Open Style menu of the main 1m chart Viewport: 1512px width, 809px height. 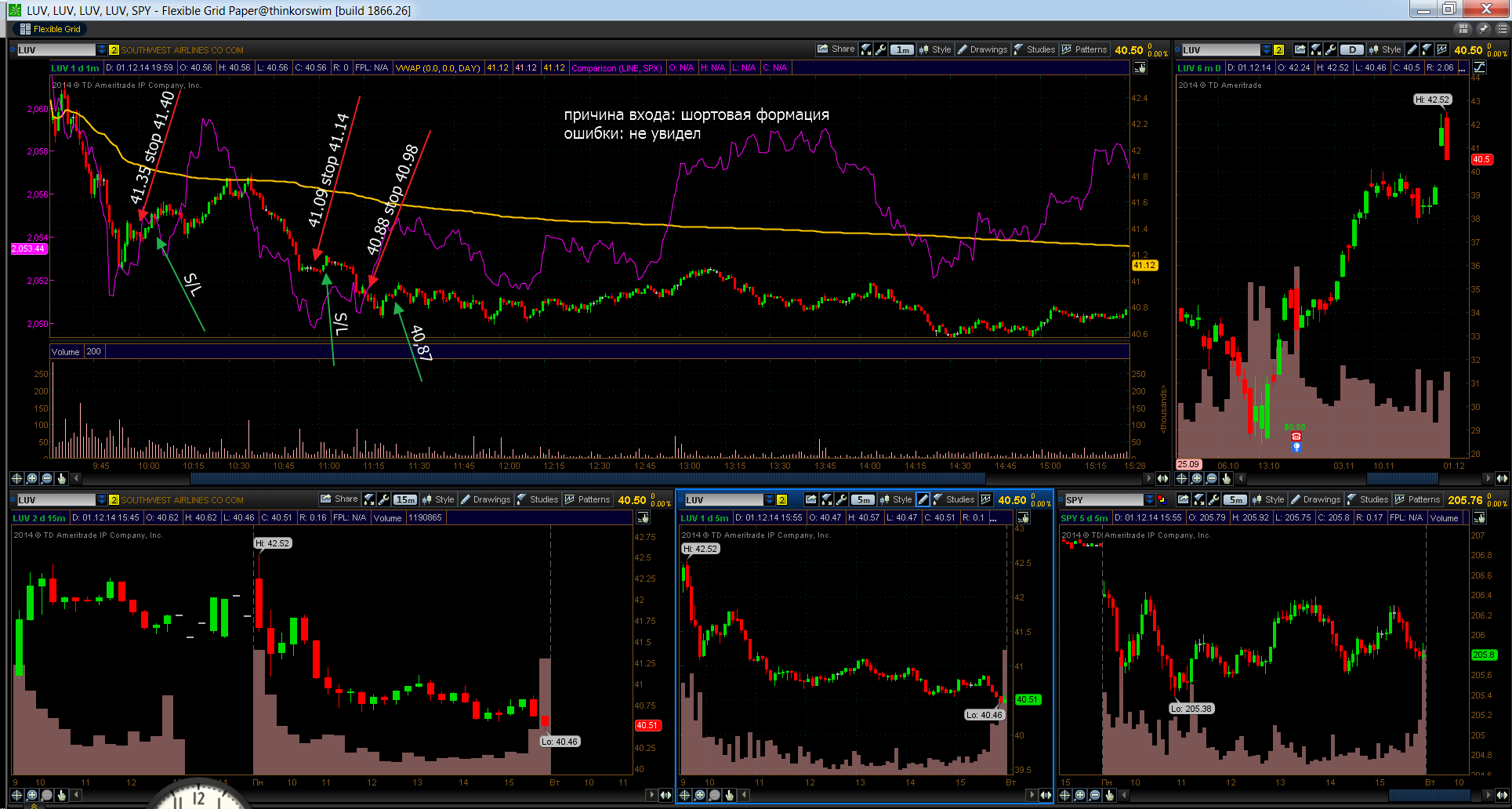[x=934, y=49]
